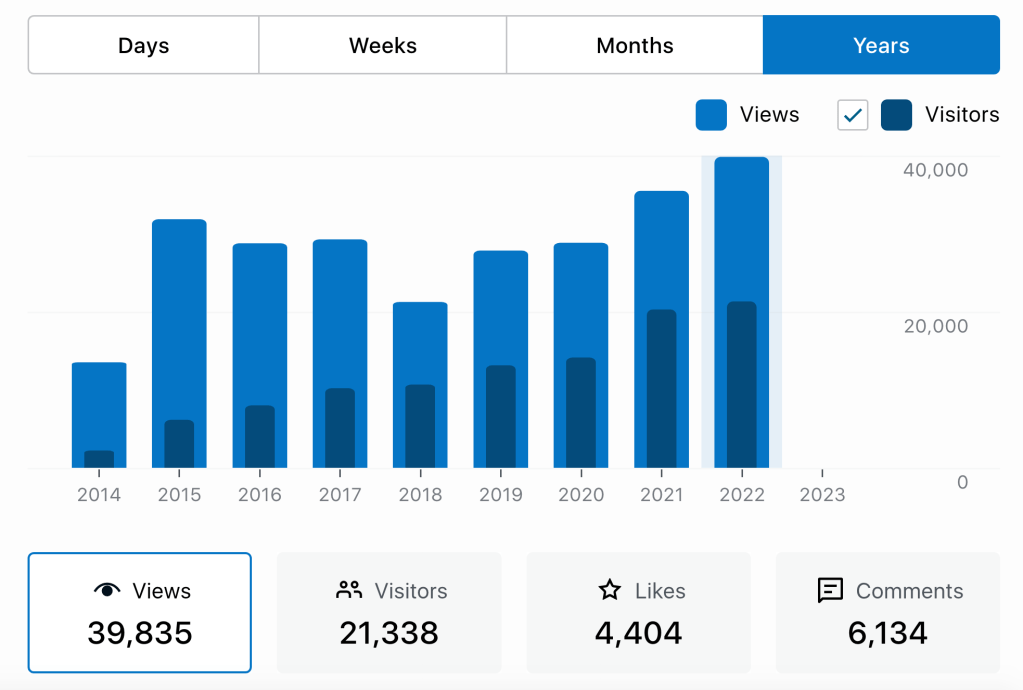The height and width of the screenshot is (690, 1023).
Task: Open the Views stat card showing 39,835
Action: [x=139, y=612]
